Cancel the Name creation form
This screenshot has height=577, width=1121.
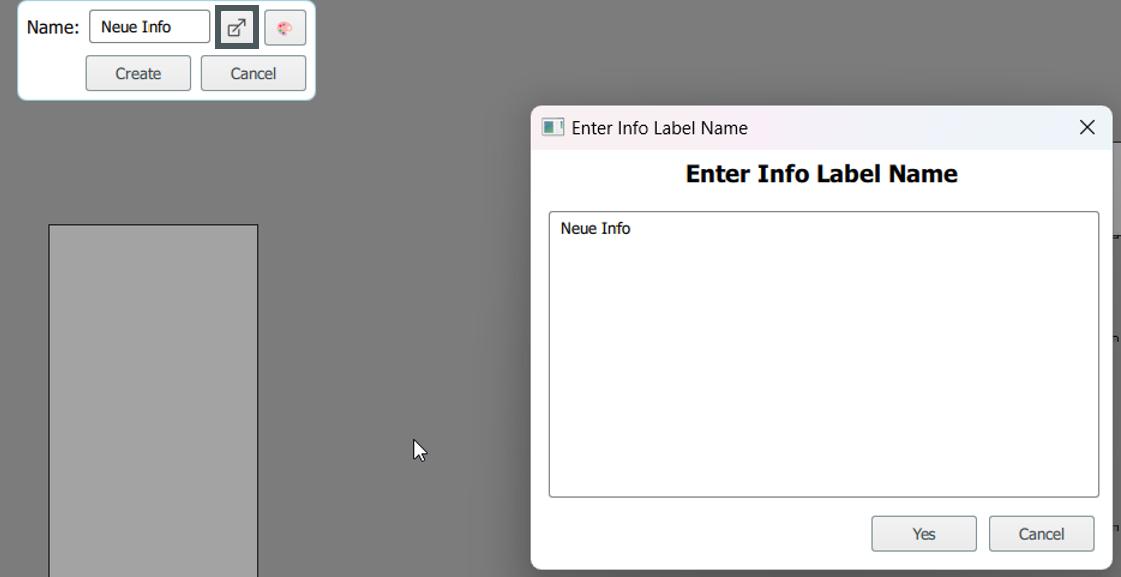tap(252, 73)
